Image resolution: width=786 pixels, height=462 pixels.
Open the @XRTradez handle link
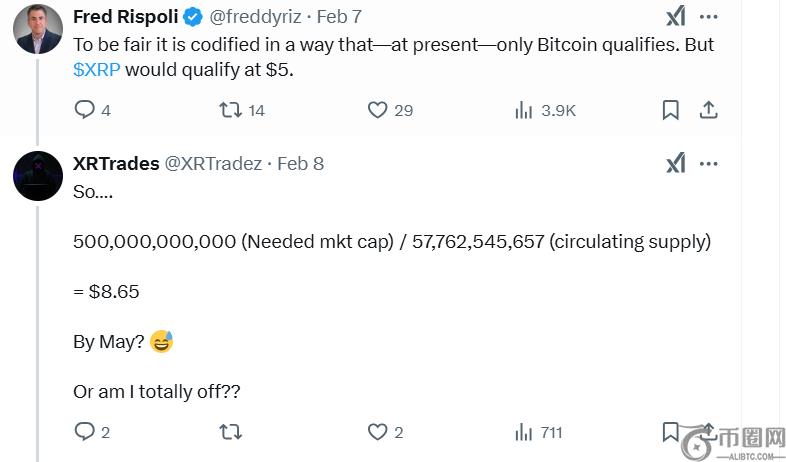pos(213,163)
